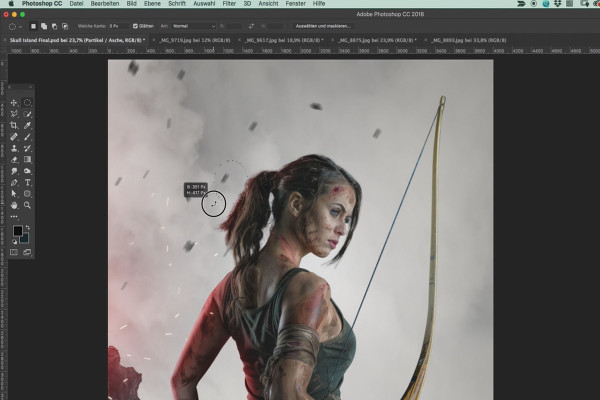
Task: Click the Auswählen und maskieren button
Action: (x=323, y=26)
